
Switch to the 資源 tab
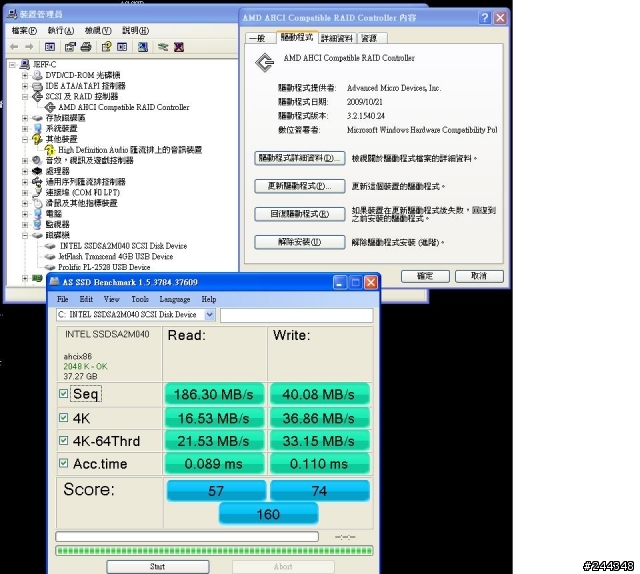[370, 38]
